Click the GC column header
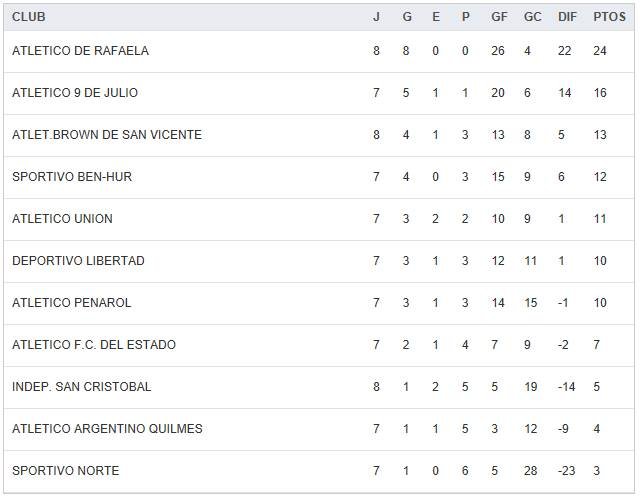Screen dimensions: 640x499 (532, 17)
